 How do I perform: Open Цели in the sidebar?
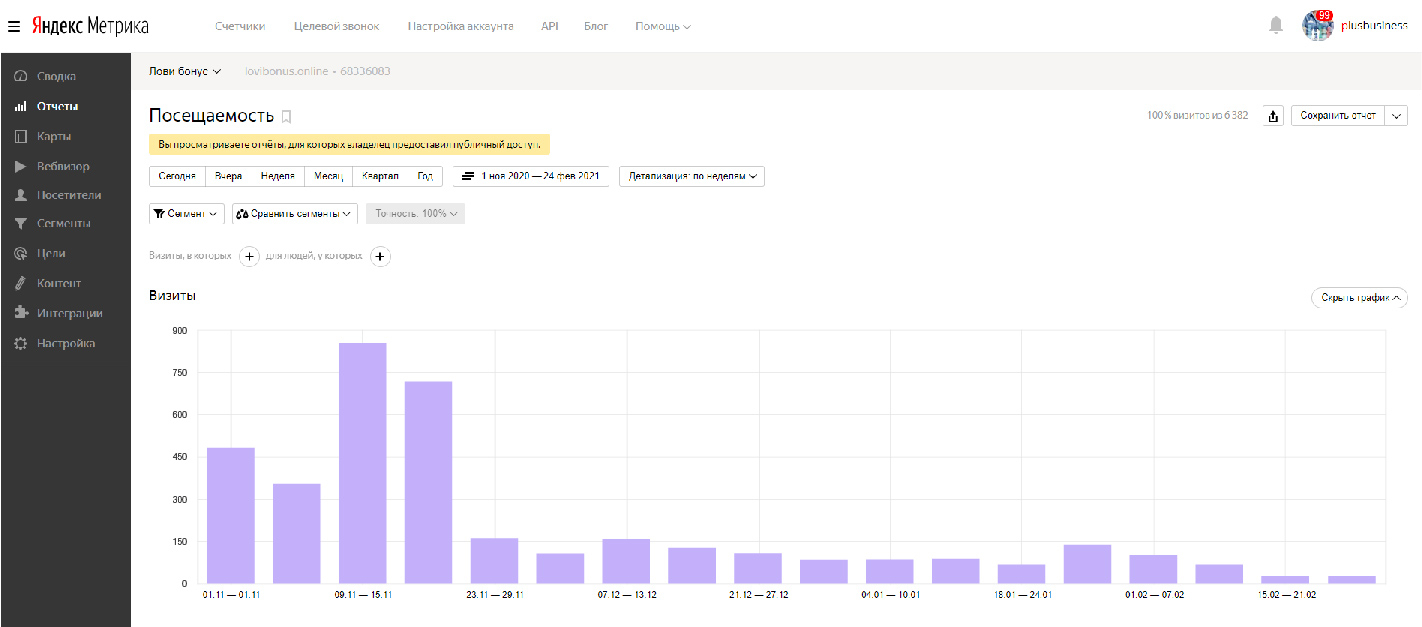(51, 254)
